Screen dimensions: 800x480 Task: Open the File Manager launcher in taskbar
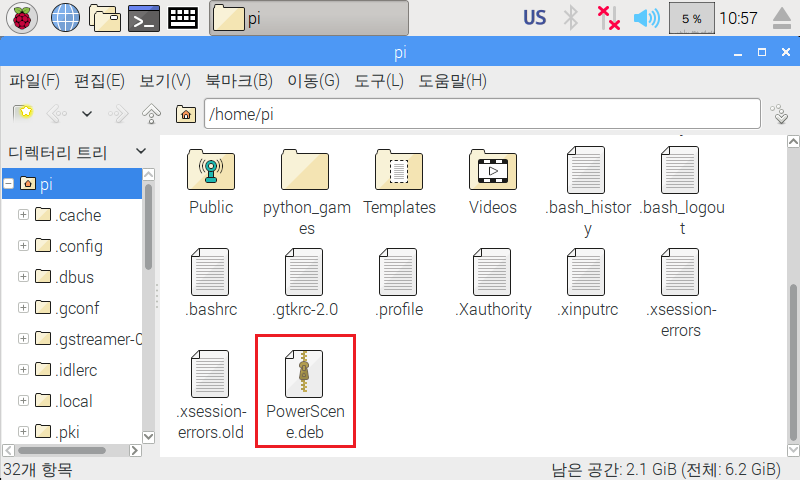[x=105, y=18]
